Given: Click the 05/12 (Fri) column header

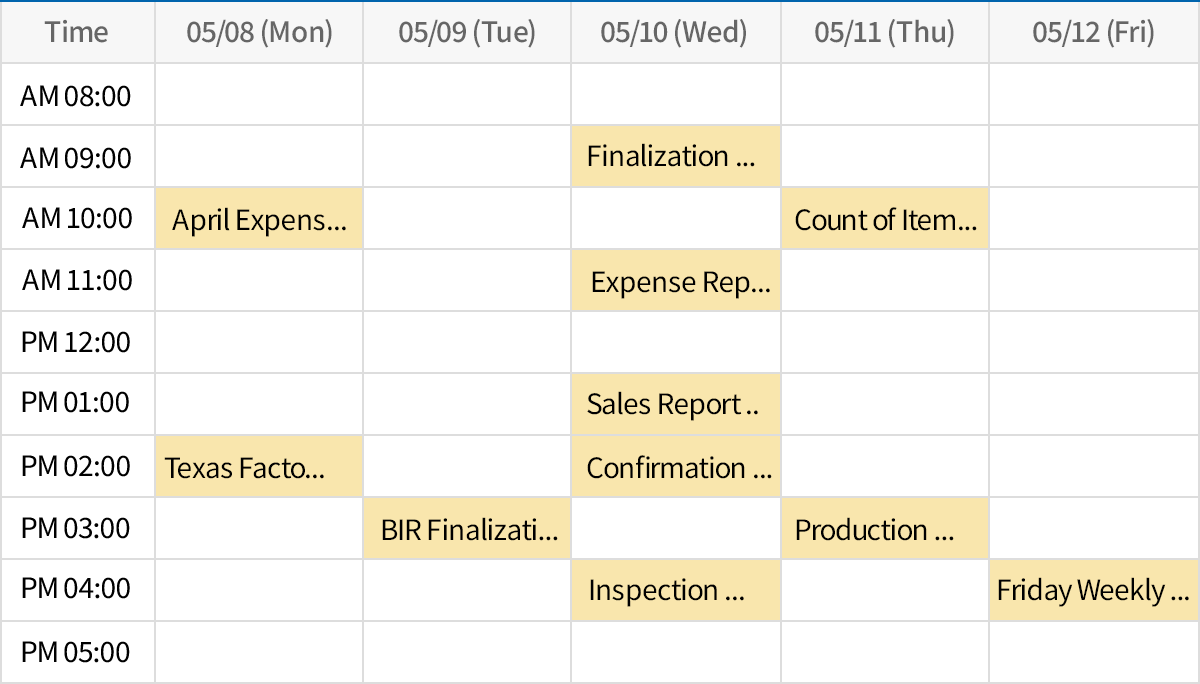Looking at the screenshot, I should (x=1093, y=33).
